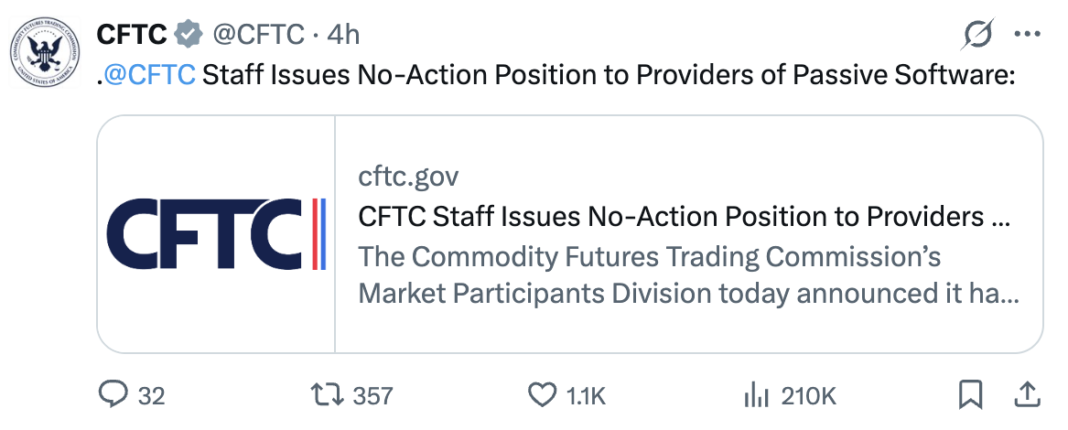Like the post with heart icon
The width and height of the screenshot is (1068, 430).
542,395
